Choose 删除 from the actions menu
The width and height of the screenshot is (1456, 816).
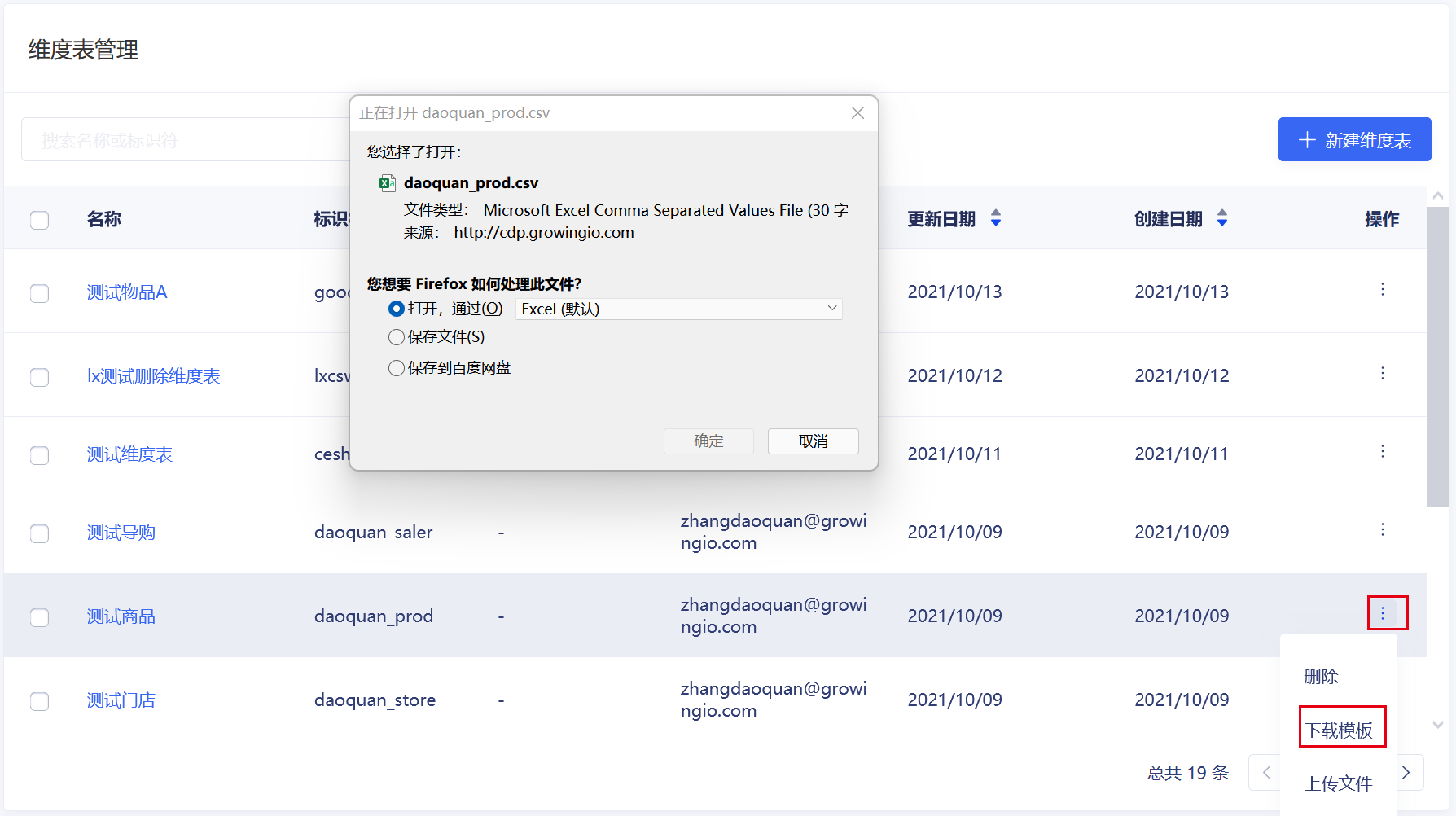(x=1321, y=677)
